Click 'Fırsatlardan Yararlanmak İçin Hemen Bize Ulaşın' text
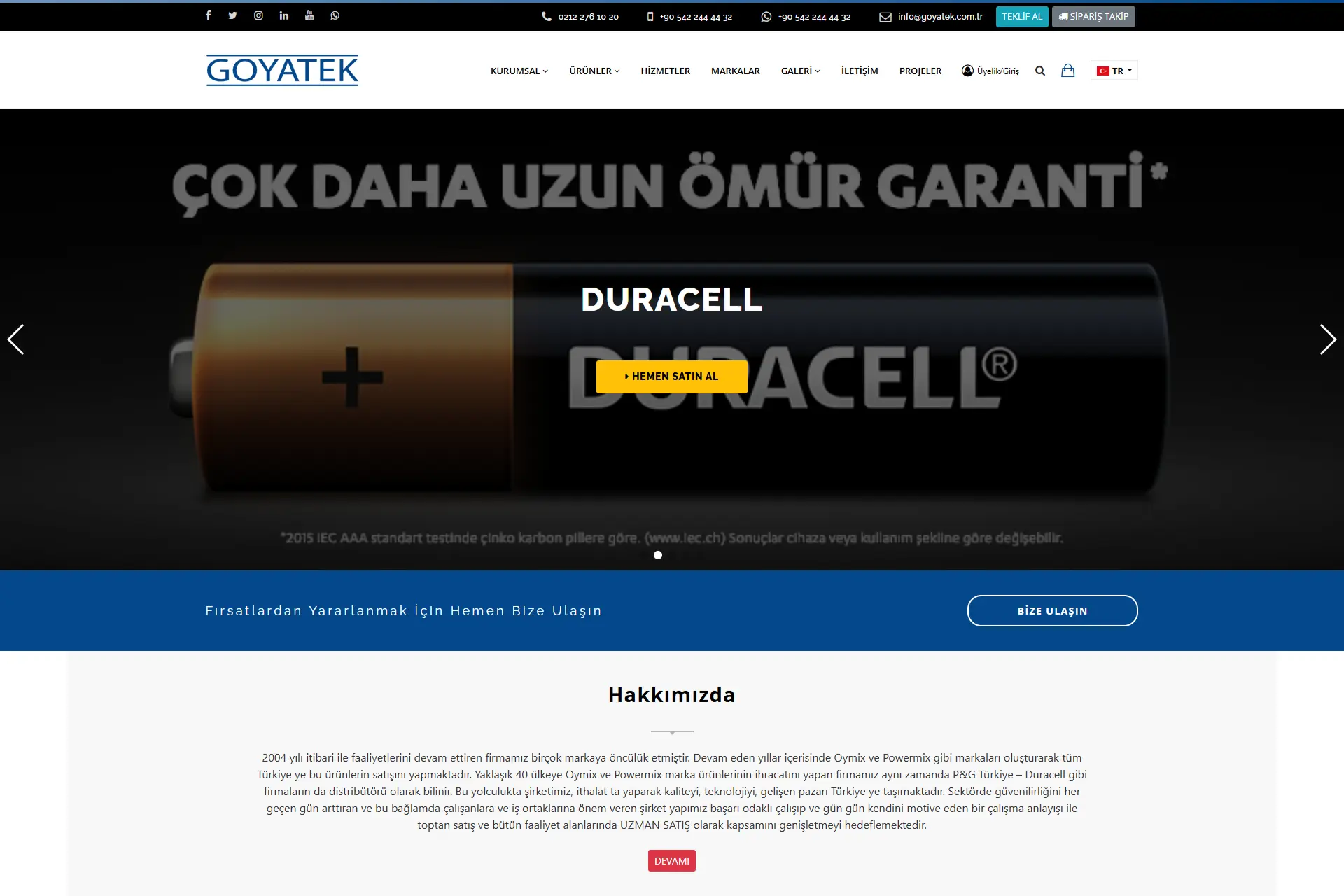The image size is (1344, 896). coord(404,611)
